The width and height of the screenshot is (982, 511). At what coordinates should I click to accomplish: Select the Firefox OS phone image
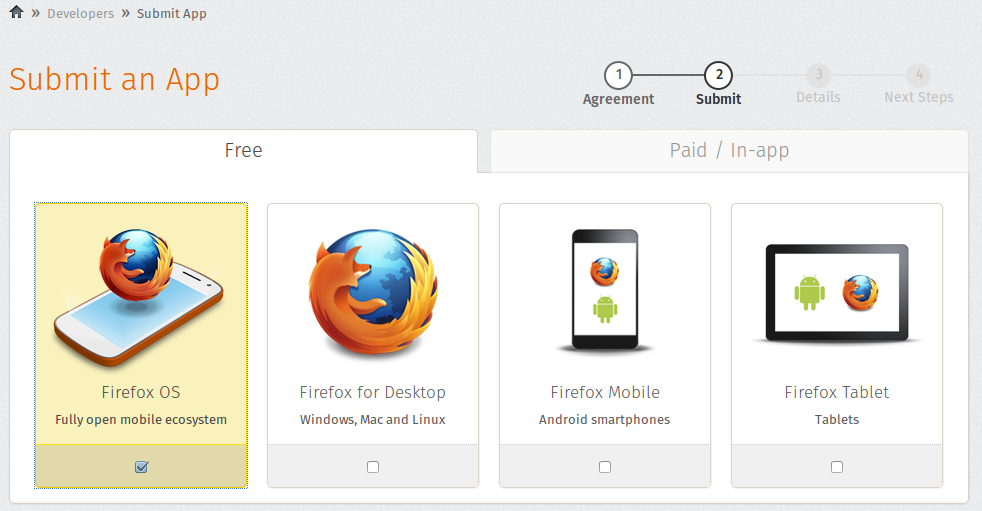139,297
